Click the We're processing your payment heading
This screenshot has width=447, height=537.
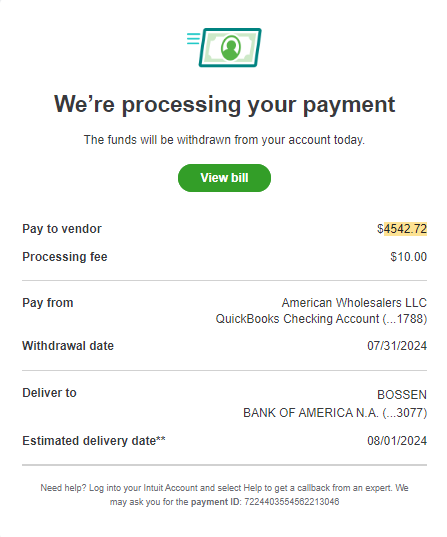click(224, 104)
